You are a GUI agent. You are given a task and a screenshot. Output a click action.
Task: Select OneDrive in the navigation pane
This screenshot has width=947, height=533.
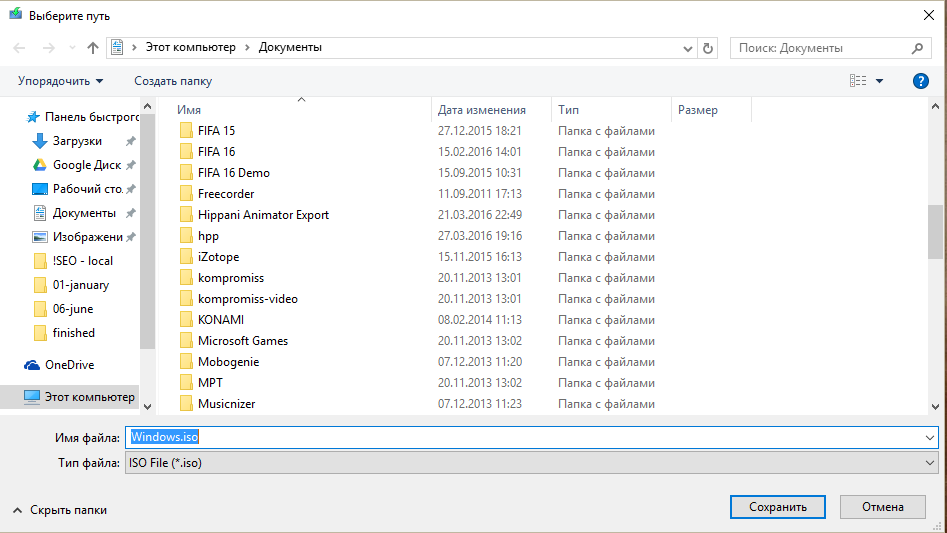coord(69,365)
